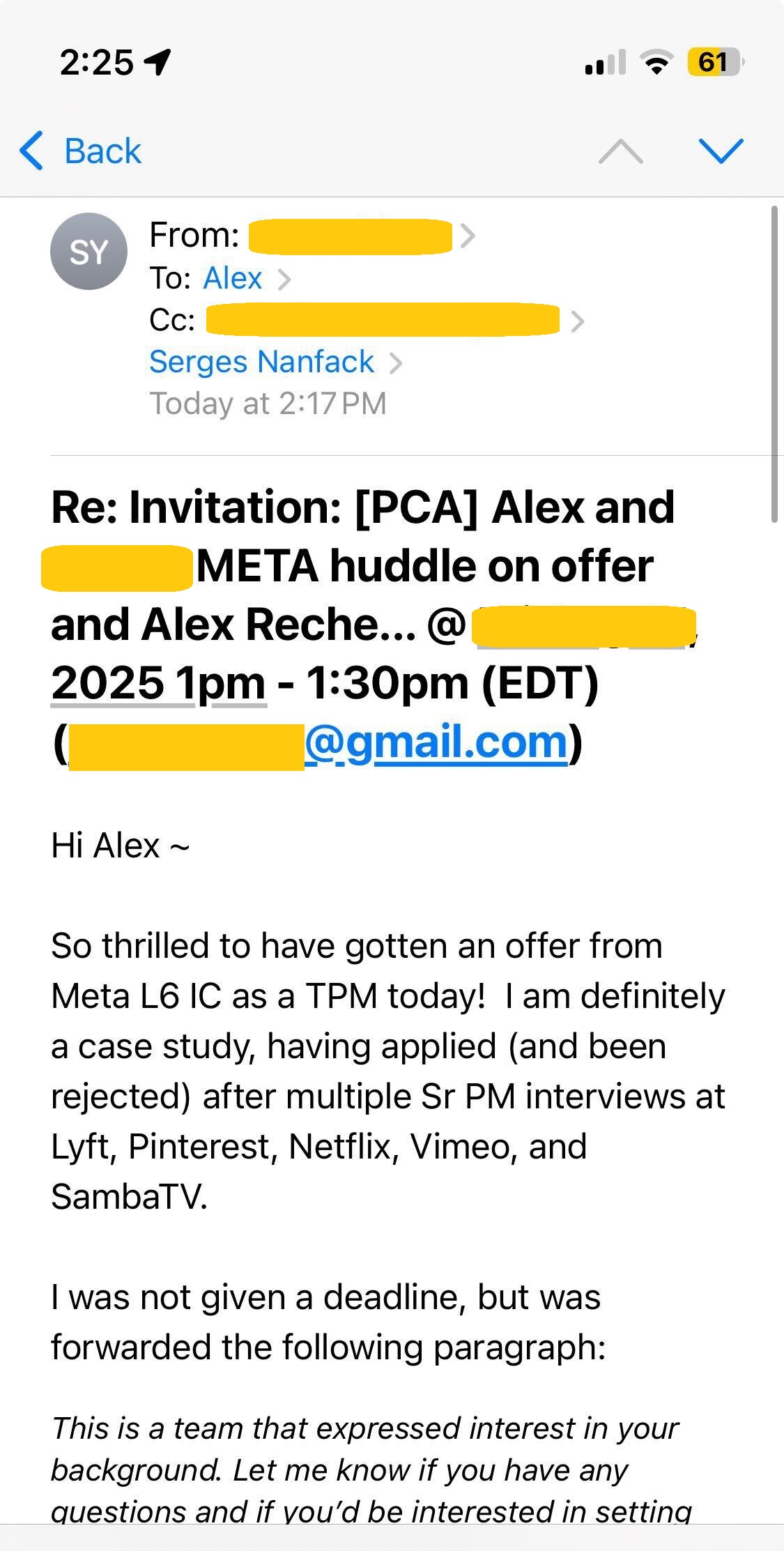Tap the chevron beside Serges Nanfack
The width and height of the screenshot is (784, 1551).
click(395, 363)
